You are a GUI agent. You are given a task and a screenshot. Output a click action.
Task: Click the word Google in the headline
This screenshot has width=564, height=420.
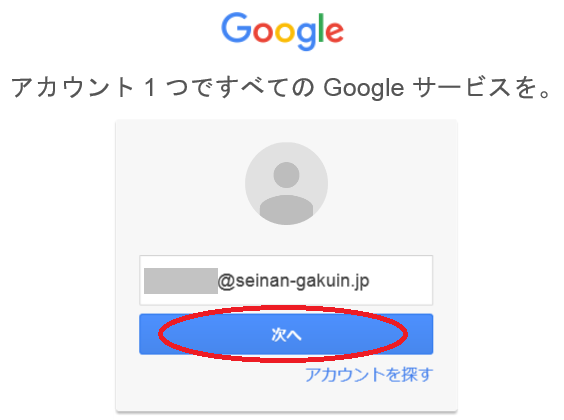click(364, 88)
